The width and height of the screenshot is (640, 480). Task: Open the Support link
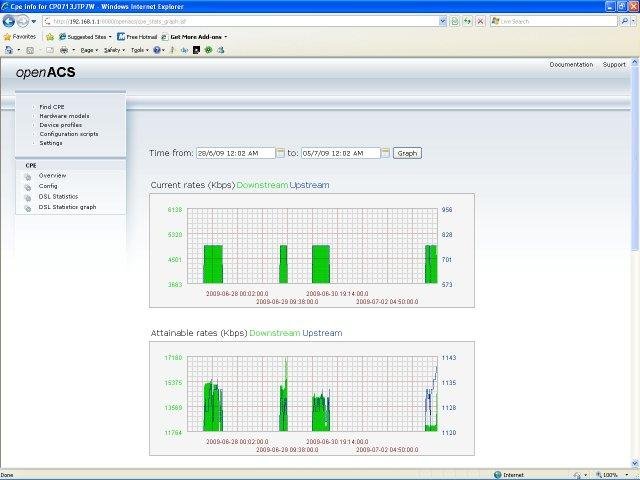(x=614, y=64)
